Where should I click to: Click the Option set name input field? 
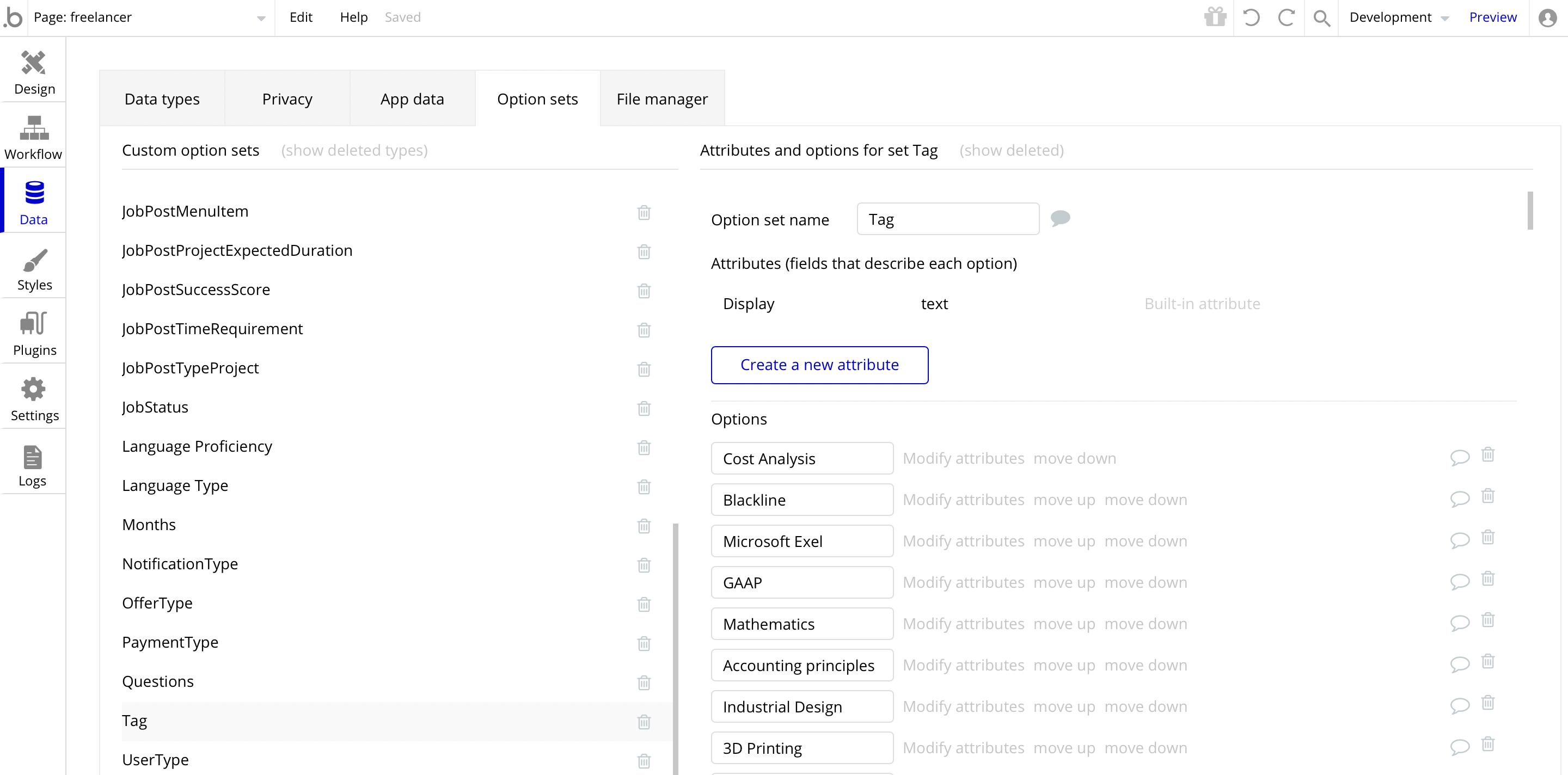[x=948, y=219]
